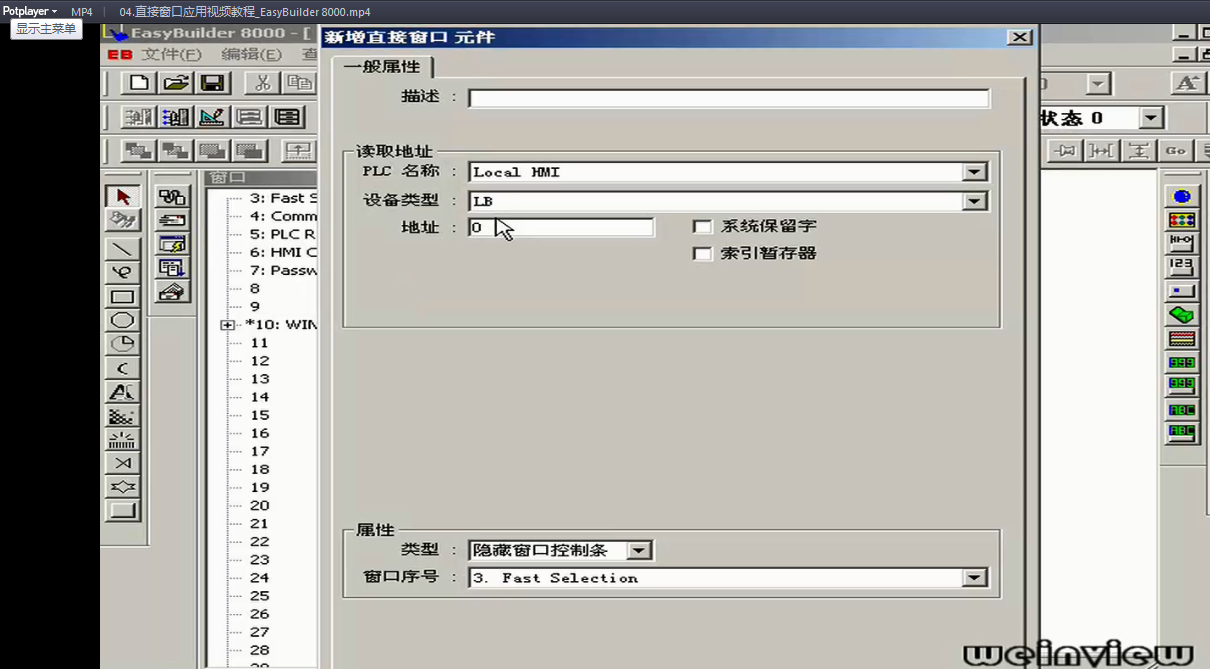Select the 一般属性 tab
Viewport: 1210px width, 669px height.
click(x=382, y=67)
